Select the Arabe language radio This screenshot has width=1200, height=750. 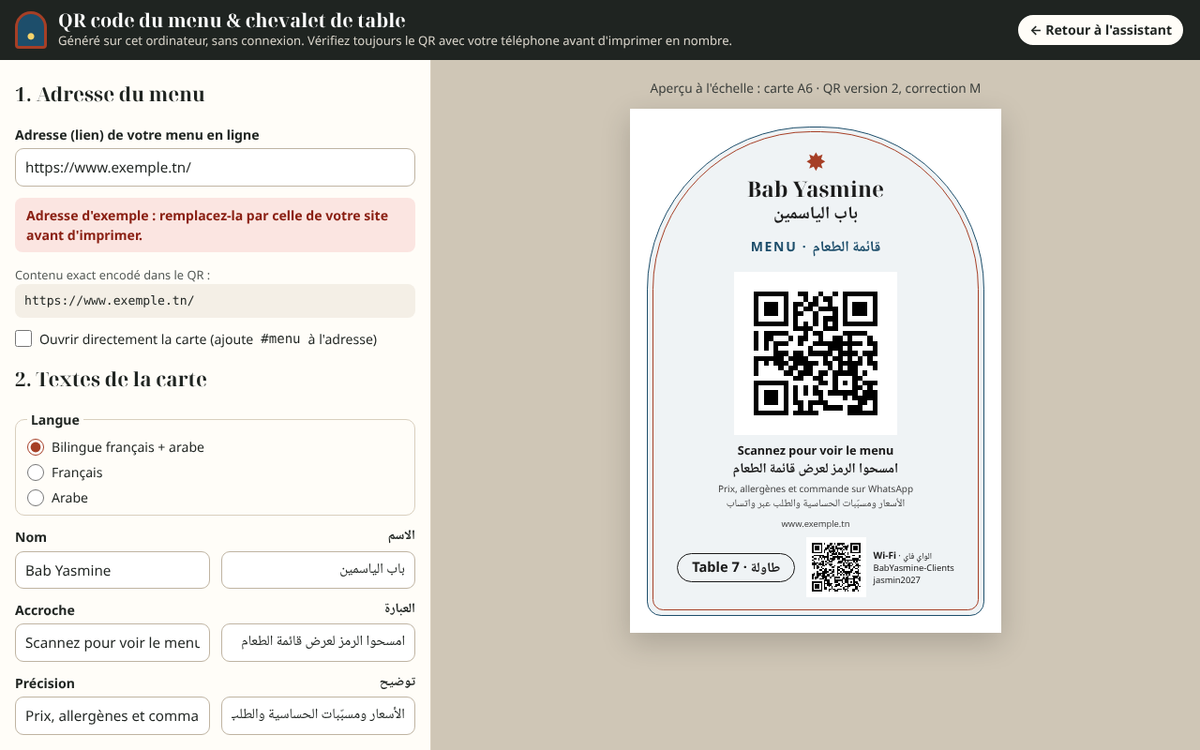[36, 497]
